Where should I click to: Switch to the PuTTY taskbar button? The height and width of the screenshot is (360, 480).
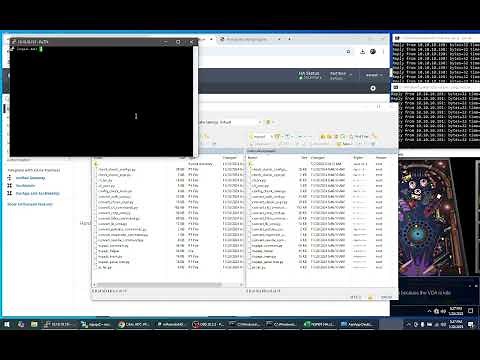click(59, 324)
